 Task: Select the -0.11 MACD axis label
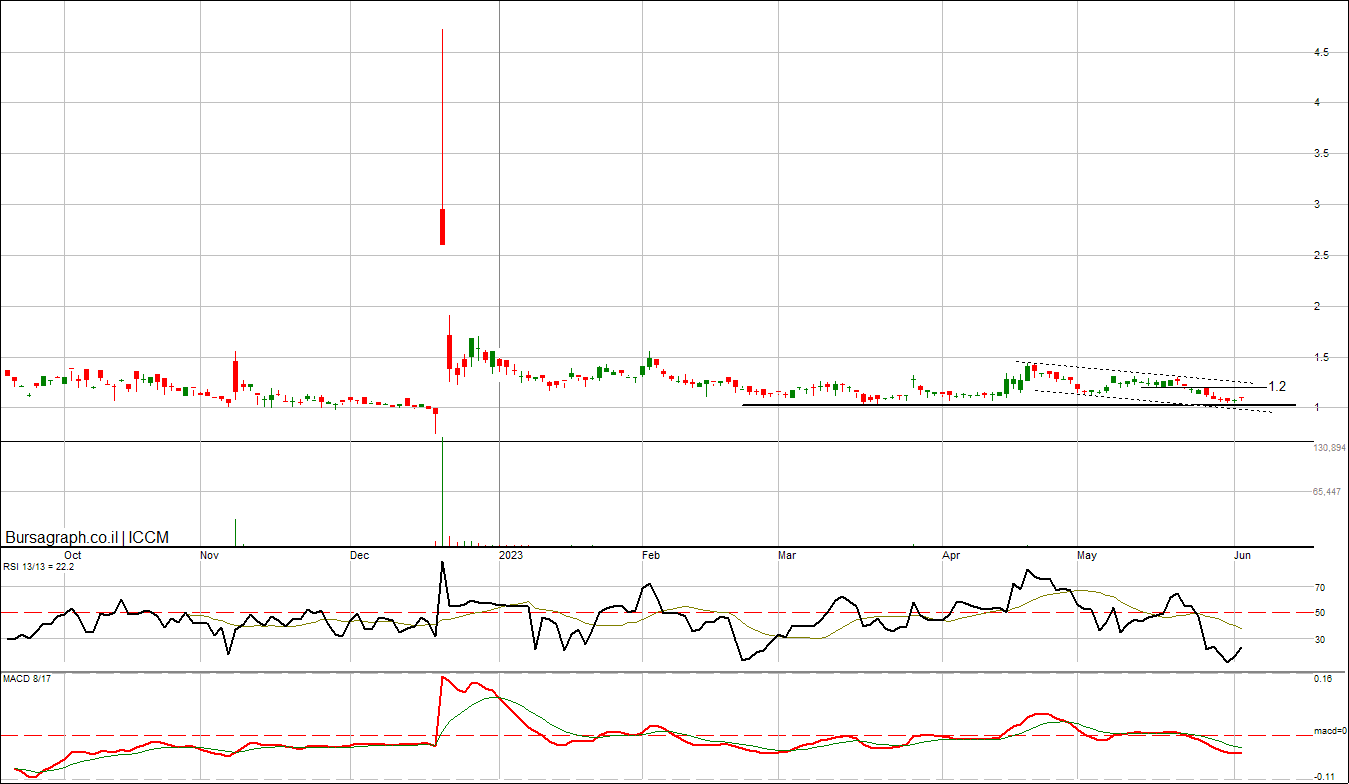[1325, 777]
